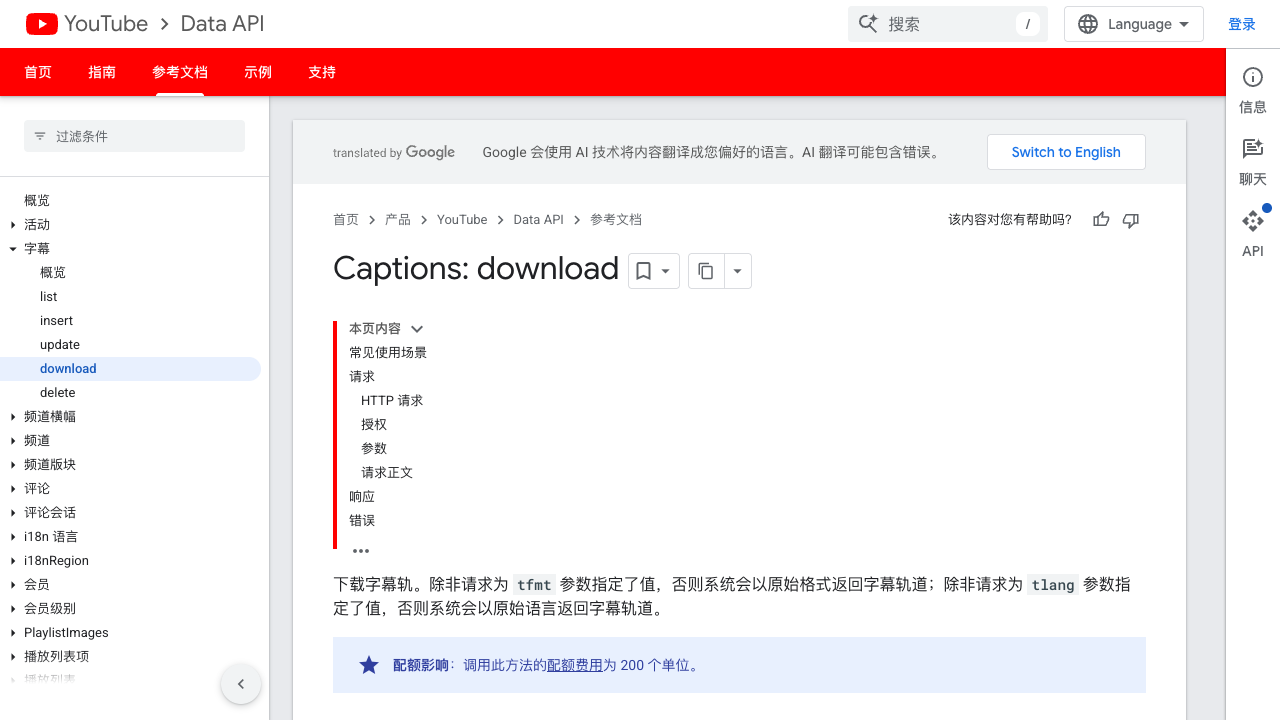Viewport: 1280px width, 720px height.
Task: Expand the 会员级别 section
Action: (13, 609)
